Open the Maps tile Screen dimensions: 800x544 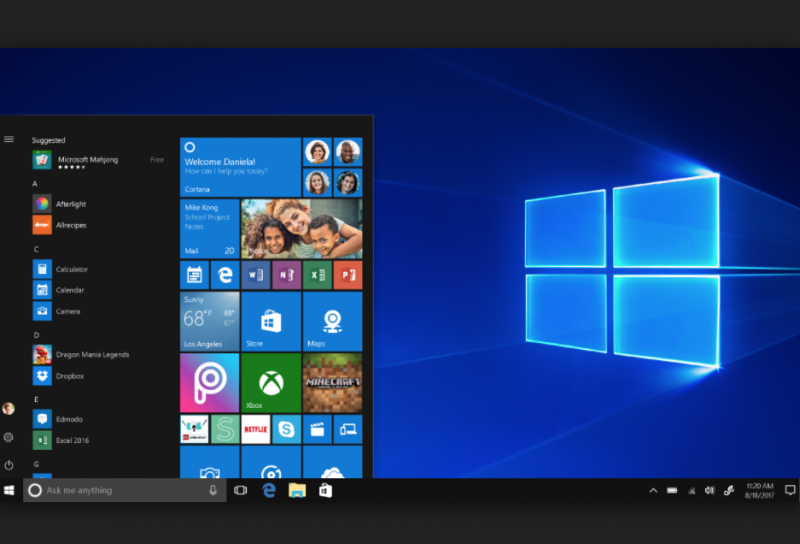pos(333,322)
